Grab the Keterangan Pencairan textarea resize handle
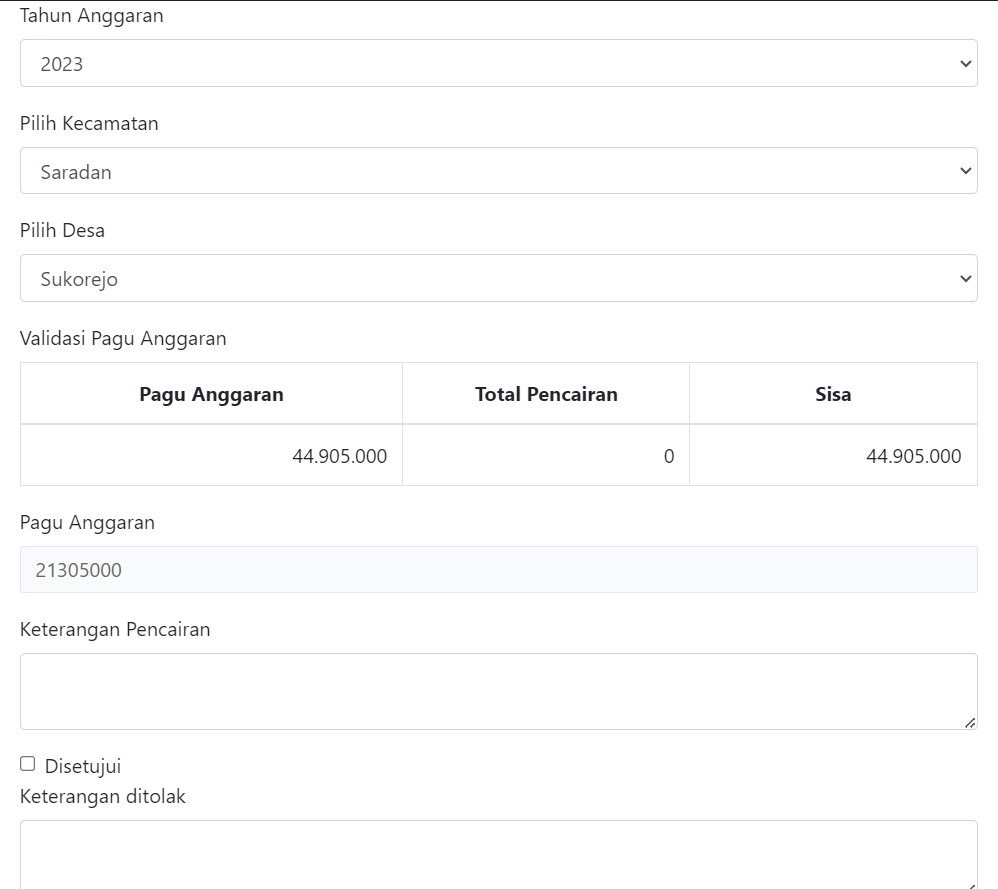Image resolution: width=998 pixels, height=889 pixels. pyautogui.click(x=970, y=723)
